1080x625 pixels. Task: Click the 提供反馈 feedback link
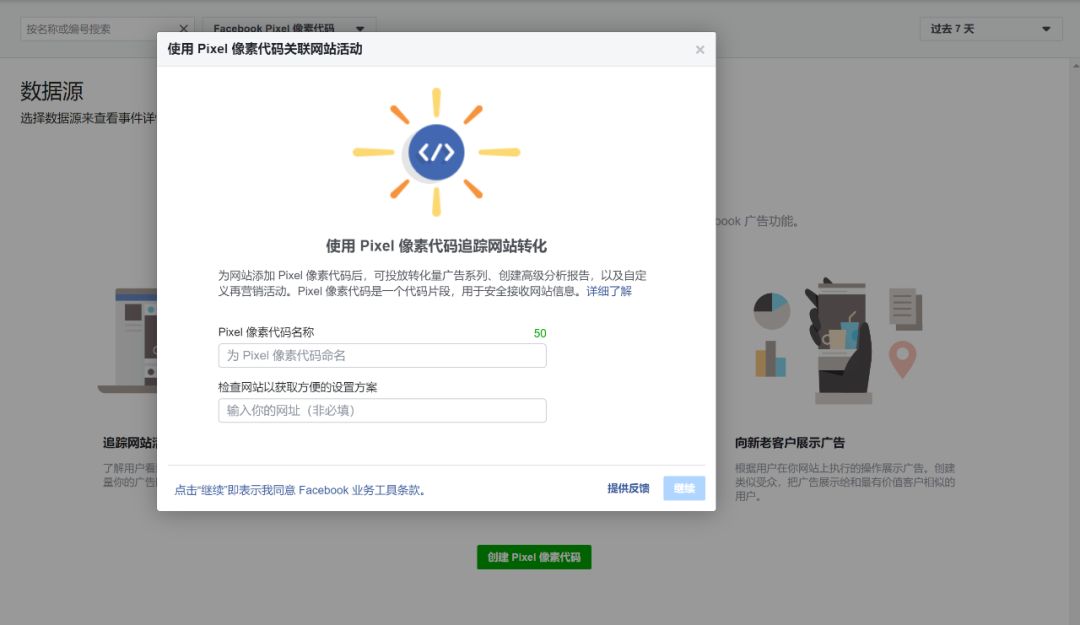628,488
